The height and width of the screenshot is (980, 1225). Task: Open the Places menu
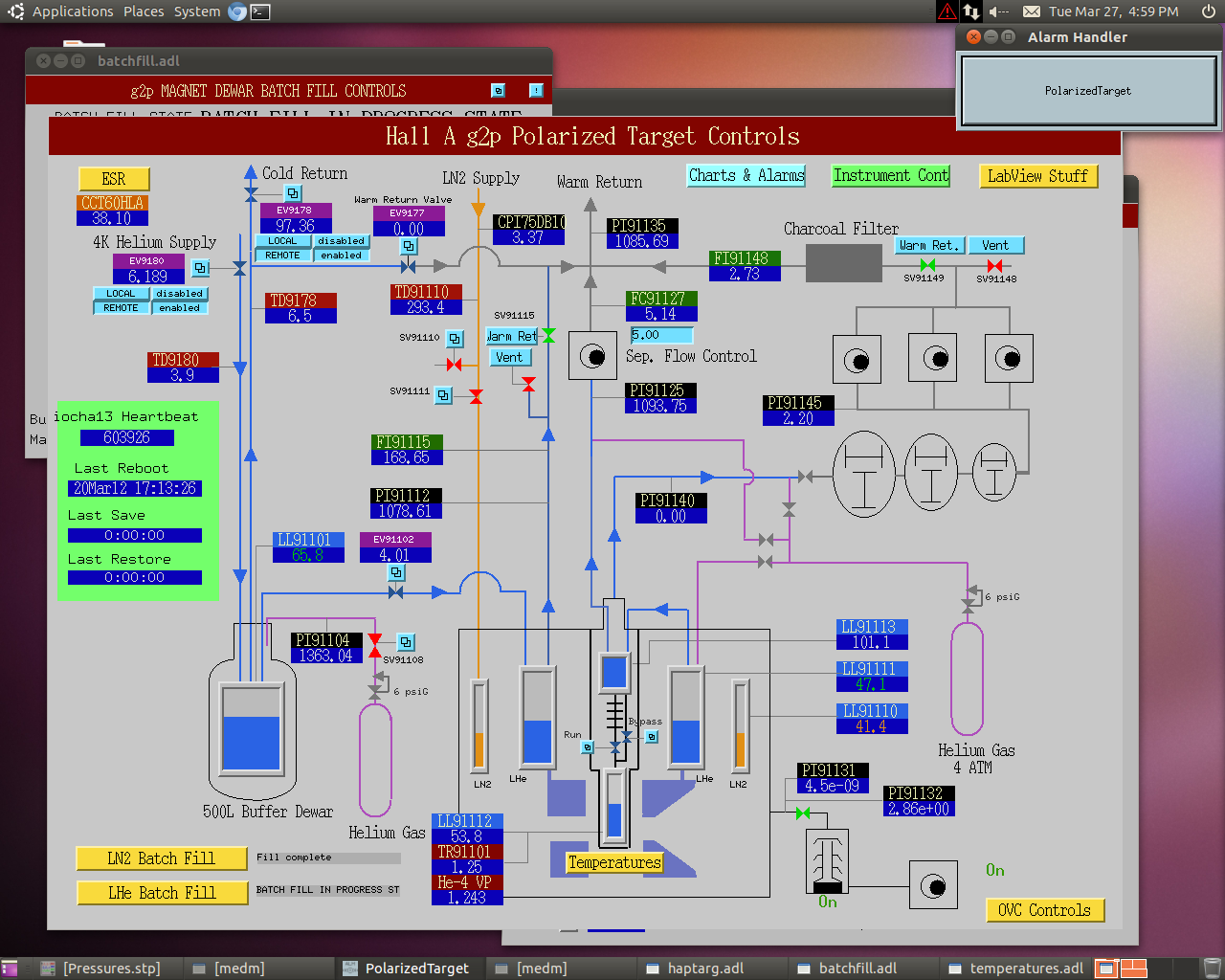[144, 11]
